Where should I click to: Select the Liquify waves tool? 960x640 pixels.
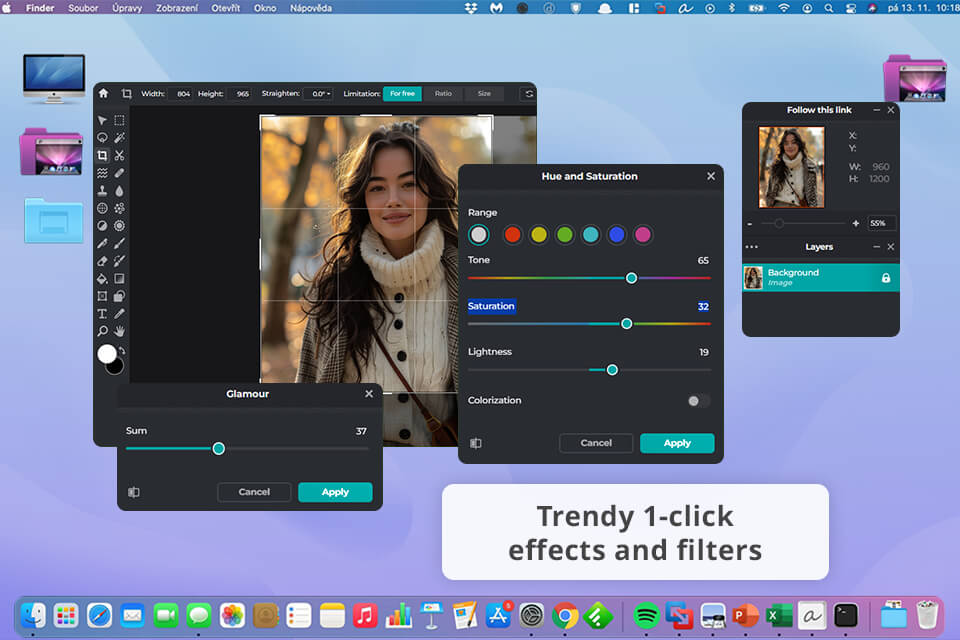pos(102,173)
